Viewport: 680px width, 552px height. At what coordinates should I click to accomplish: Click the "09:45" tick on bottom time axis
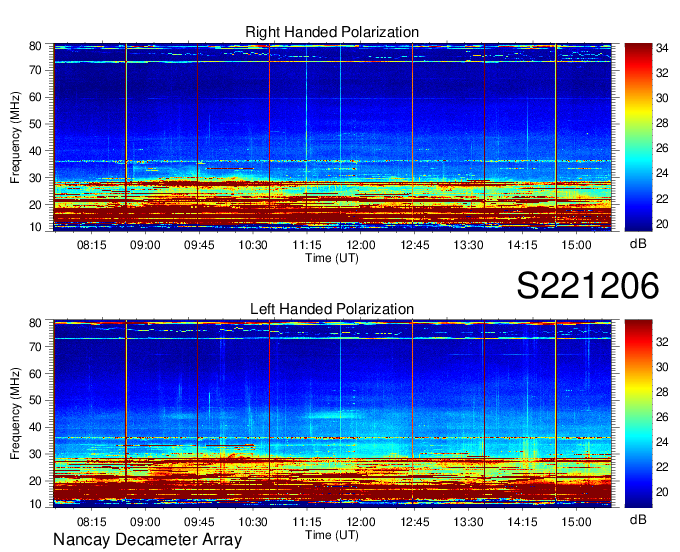[x=199, y=522]
